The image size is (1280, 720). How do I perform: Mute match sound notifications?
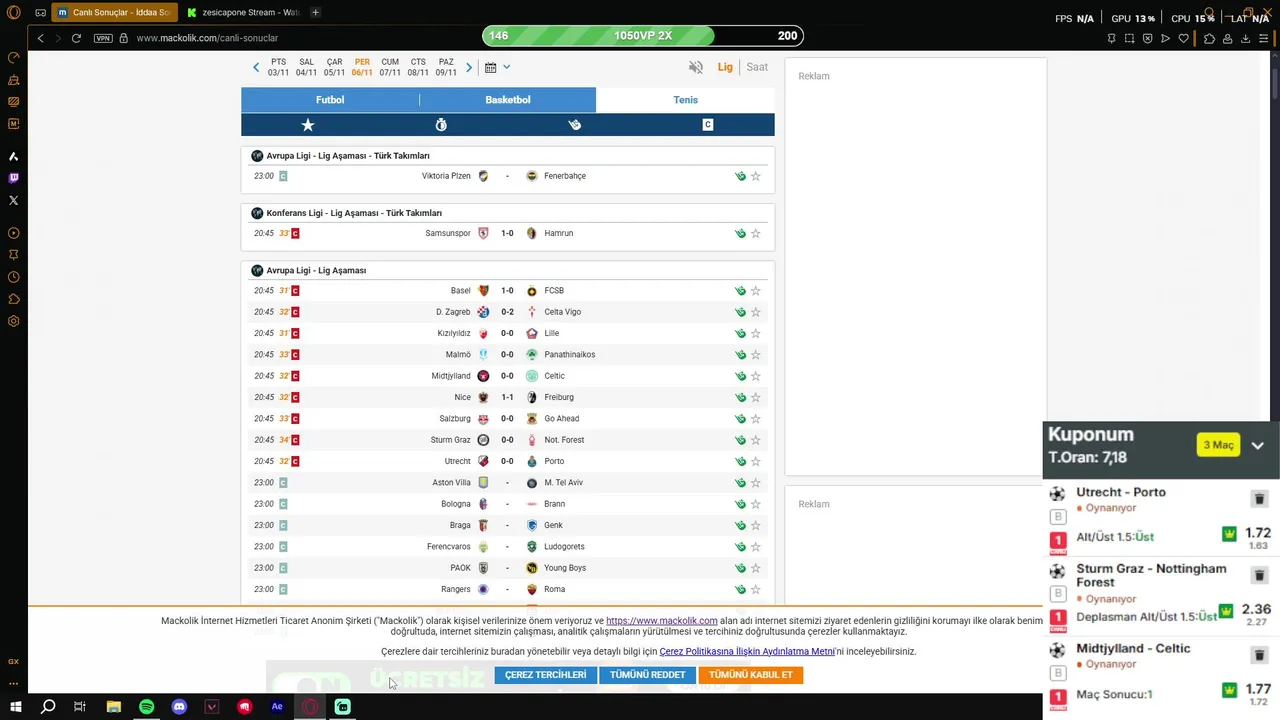pos(696,67)
